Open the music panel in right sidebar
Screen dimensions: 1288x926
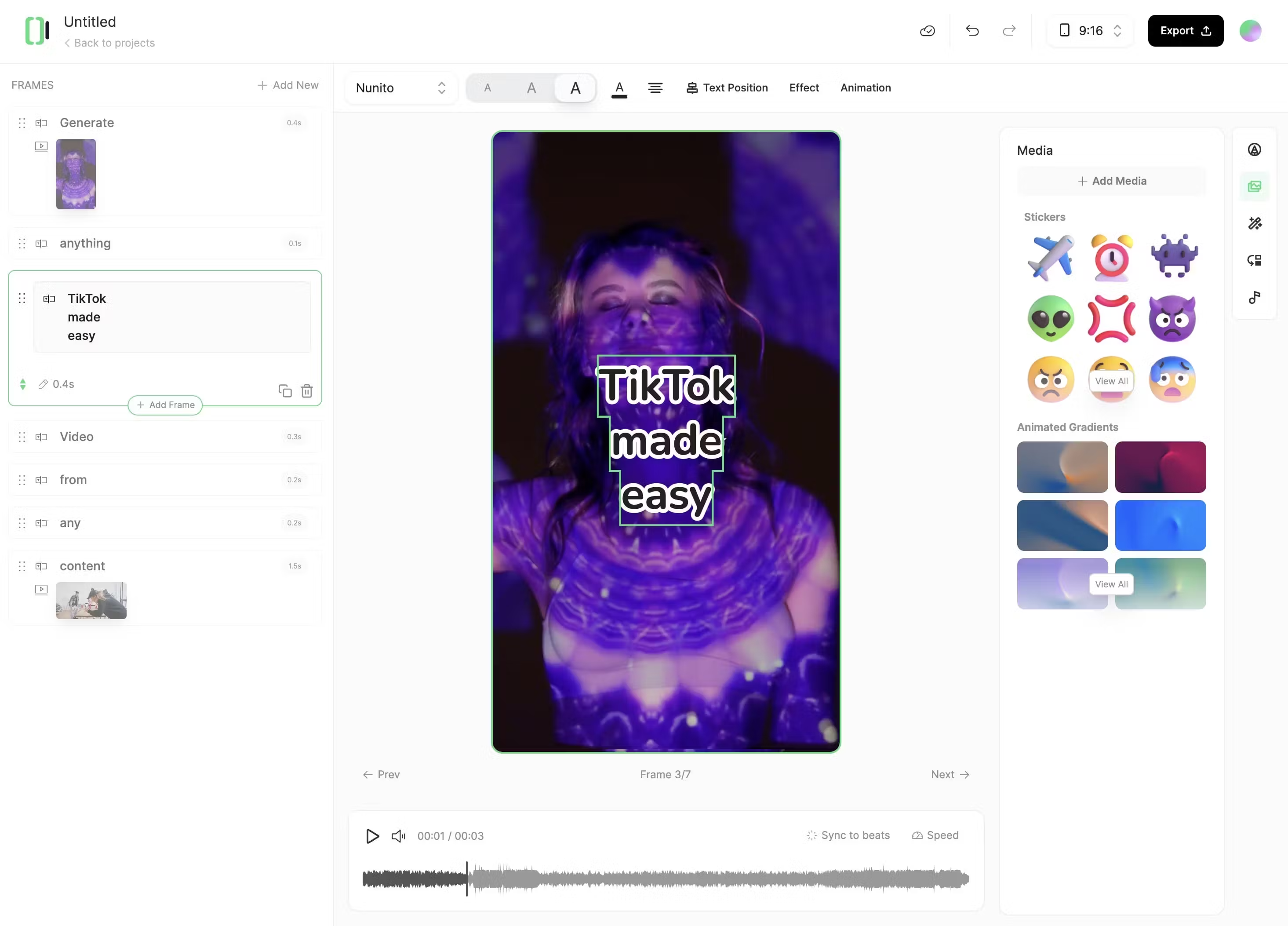pos(1255,297)
